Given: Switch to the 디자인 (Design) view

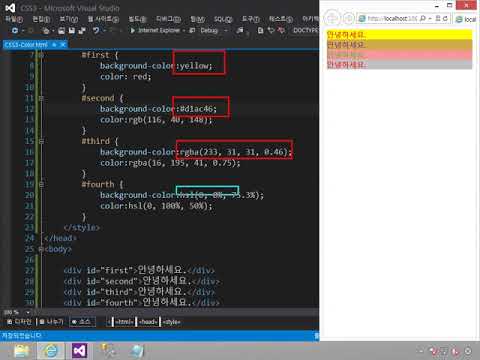Looking at the screenshot, I should (19, 322).
